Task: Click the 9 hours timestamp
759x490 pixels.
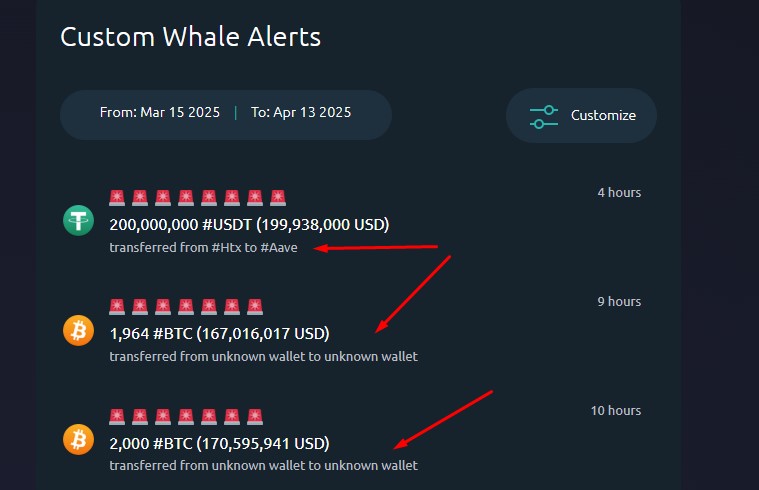Action: pyautogui.click(x=619, y=302)
